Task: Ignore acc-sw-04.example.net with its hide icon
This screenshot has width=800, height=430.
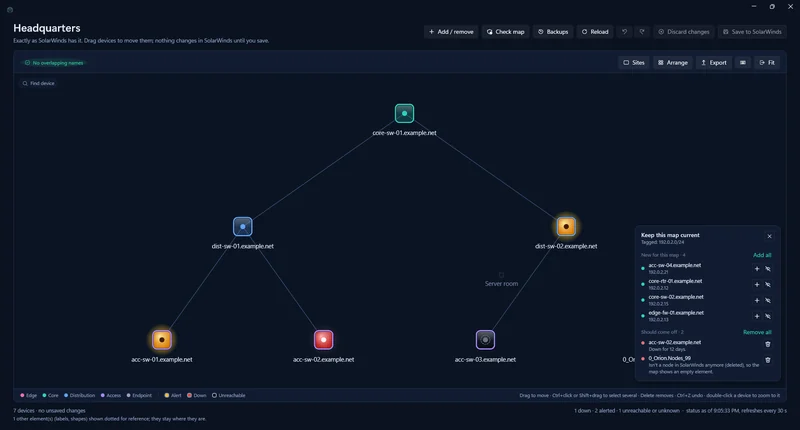Action: click(768, 269)
